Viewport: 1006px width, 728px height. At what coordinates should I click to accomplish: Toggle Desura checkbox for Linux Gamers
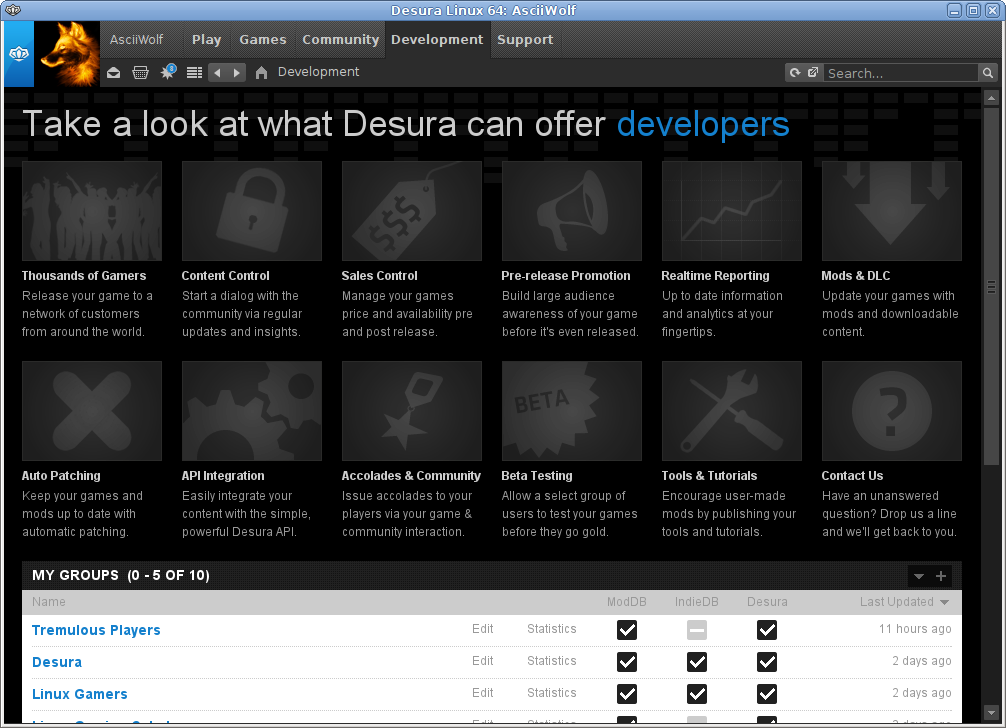(767, 694)
